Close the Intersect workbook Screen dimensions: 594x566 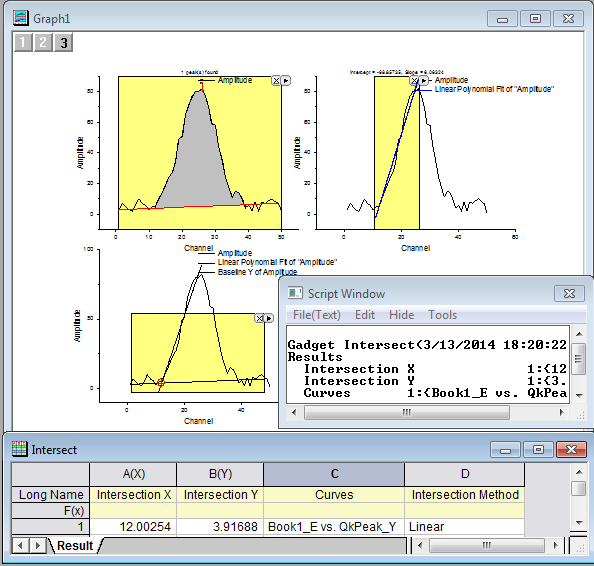[x=571, y=449]
